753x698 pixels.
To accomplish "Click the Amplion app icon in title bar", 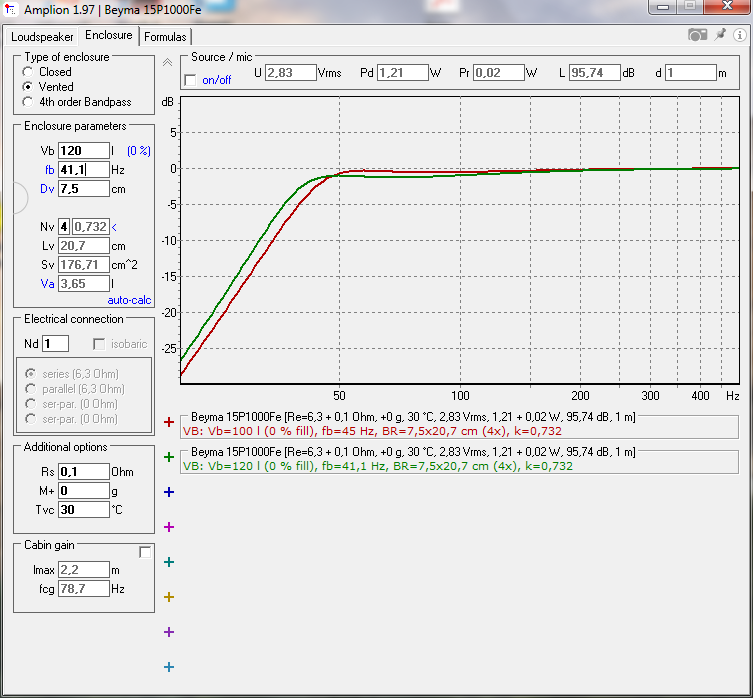I will (10, 9).
